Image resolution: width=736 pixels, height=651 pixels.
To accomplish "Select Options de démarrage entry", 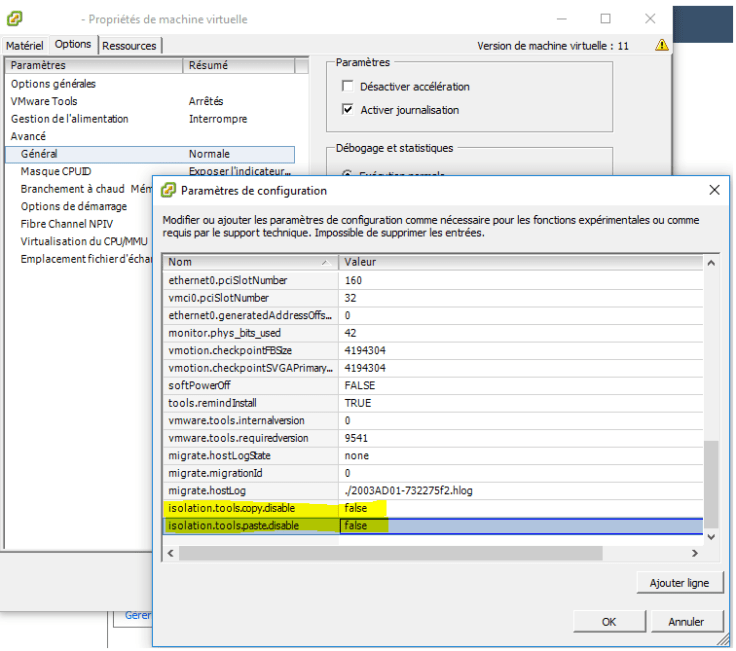I will click(73, 206).
